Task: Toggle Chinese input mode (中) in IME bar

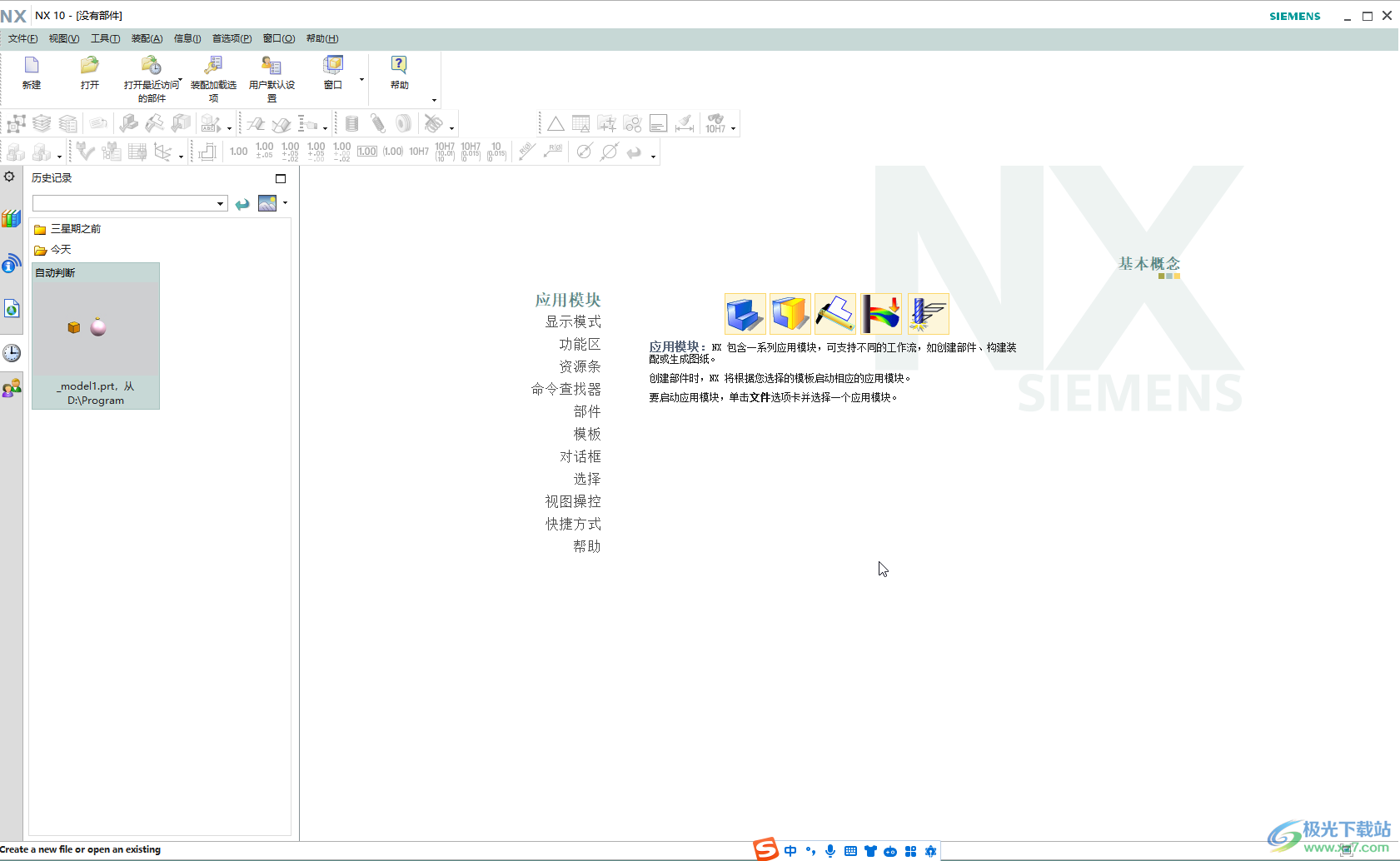Action: [790, 851]
